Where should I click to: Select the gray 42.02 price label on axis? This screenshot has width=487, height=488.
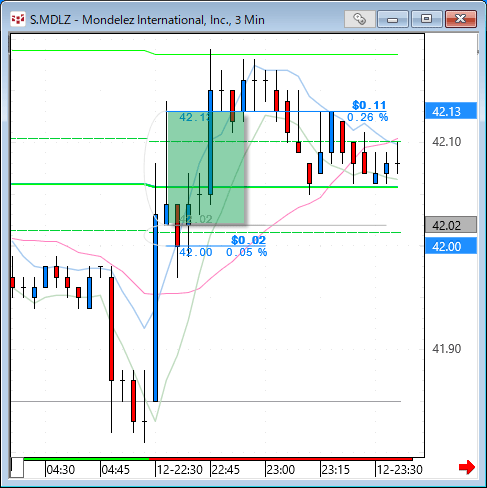pyautogui.click(x=451, y=225)
